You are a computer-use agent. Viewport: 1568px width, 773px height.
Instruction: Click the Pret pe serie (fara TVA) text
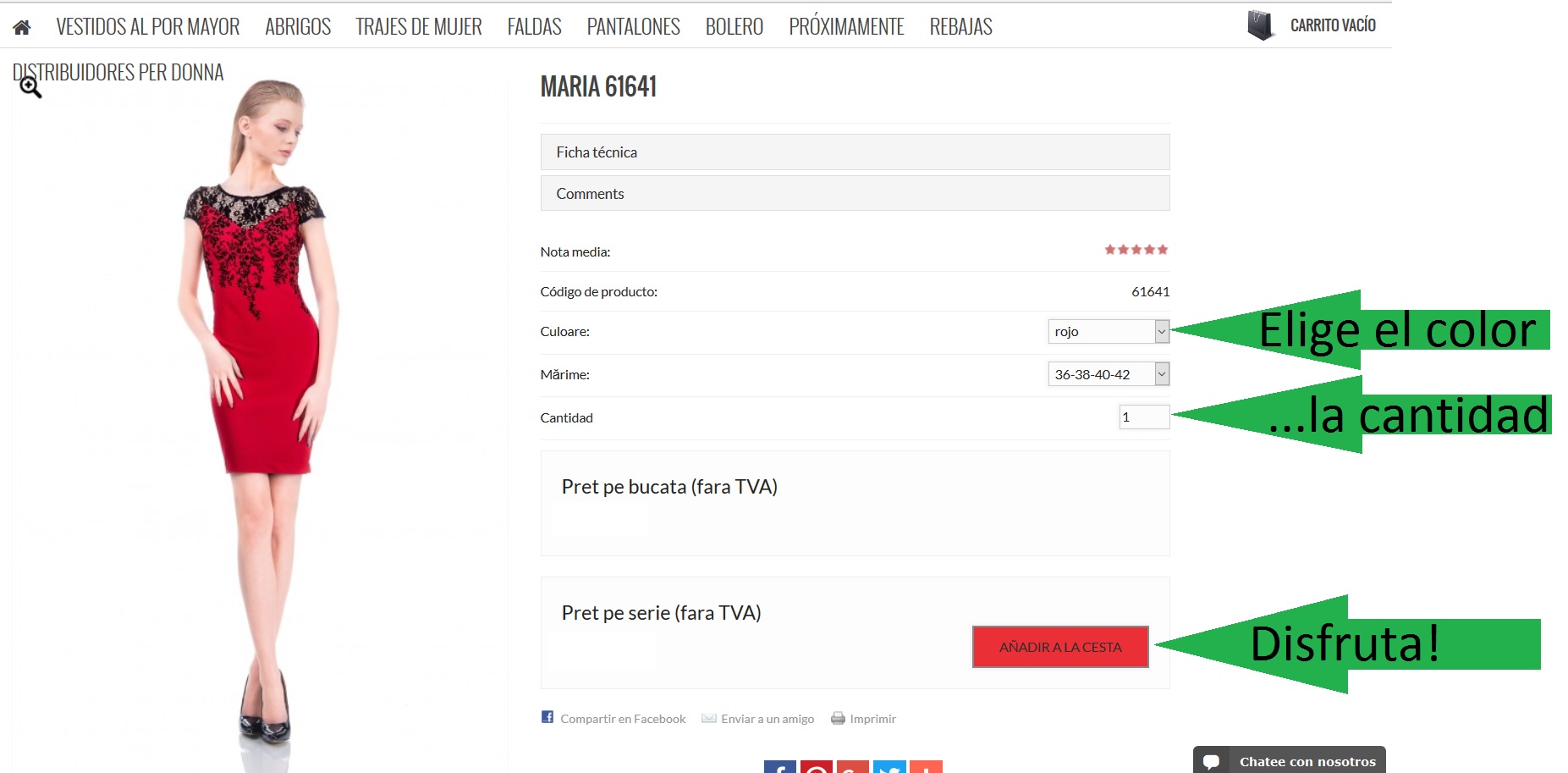tap(661, 613)
